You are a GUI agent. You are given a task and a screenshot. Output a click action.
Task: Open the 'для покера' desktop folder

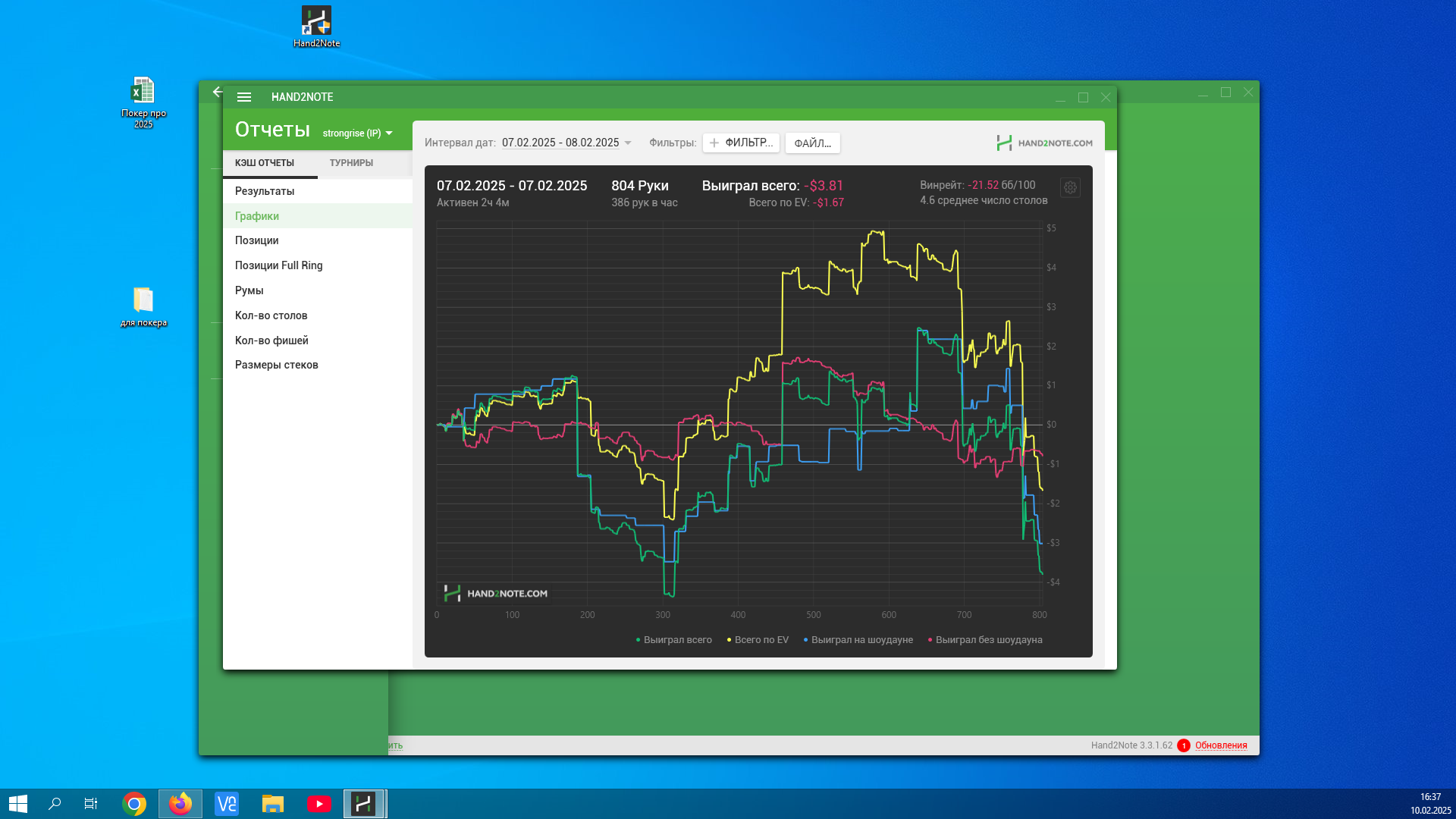tap(143, 306)
